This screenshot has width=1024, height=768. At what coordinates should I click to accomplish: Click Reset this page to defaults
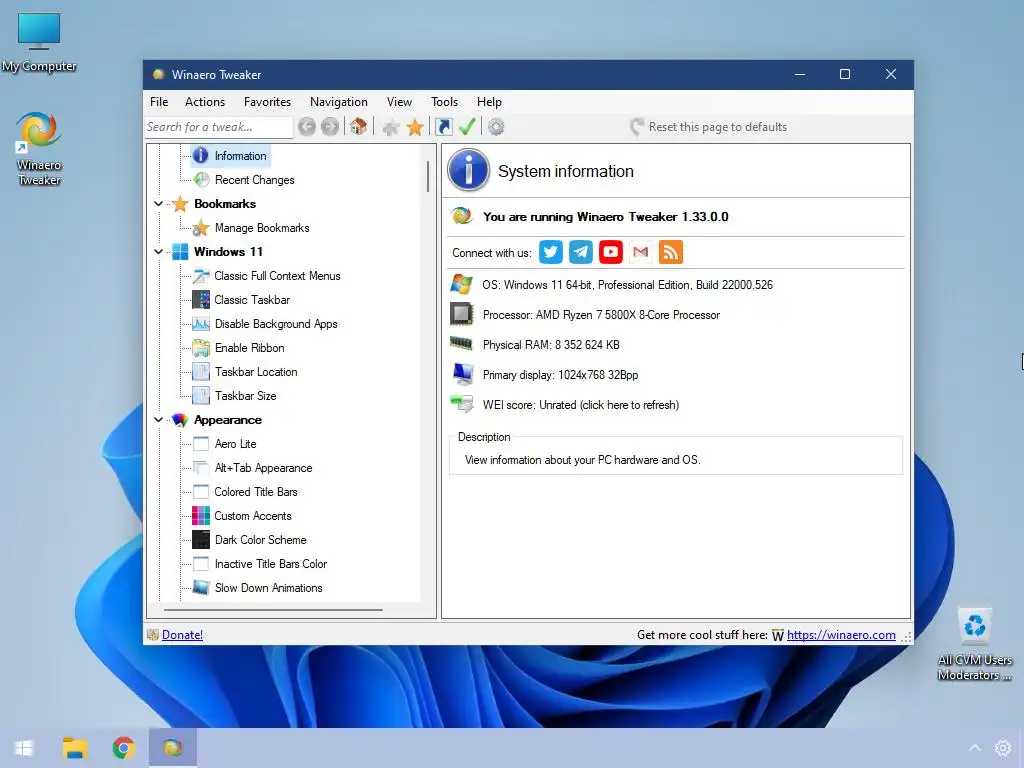(x=709, y=127)
